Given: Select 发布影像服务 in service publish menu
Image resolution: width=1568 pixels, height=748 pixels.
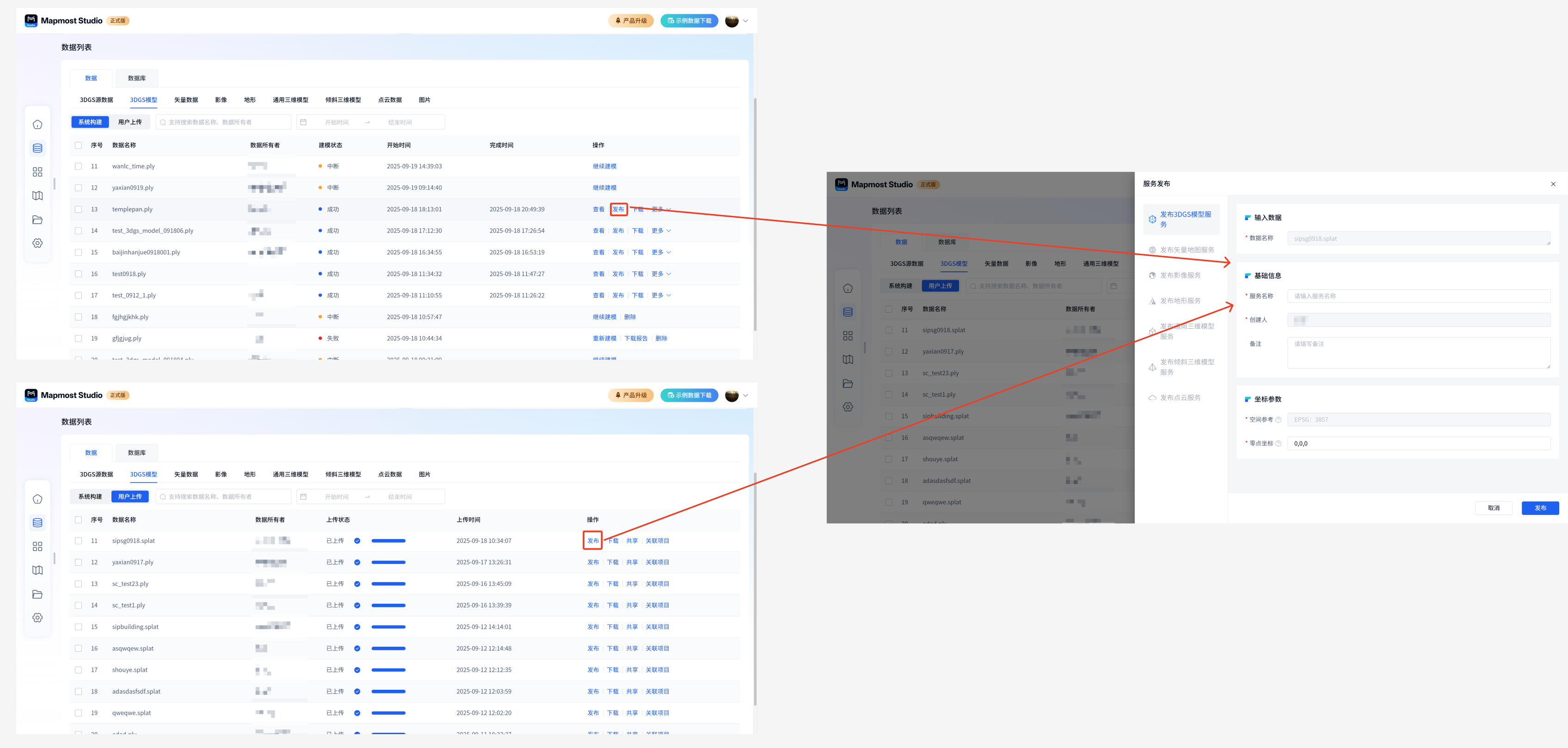Looking at the screenshot, I should coord(1180,276).
